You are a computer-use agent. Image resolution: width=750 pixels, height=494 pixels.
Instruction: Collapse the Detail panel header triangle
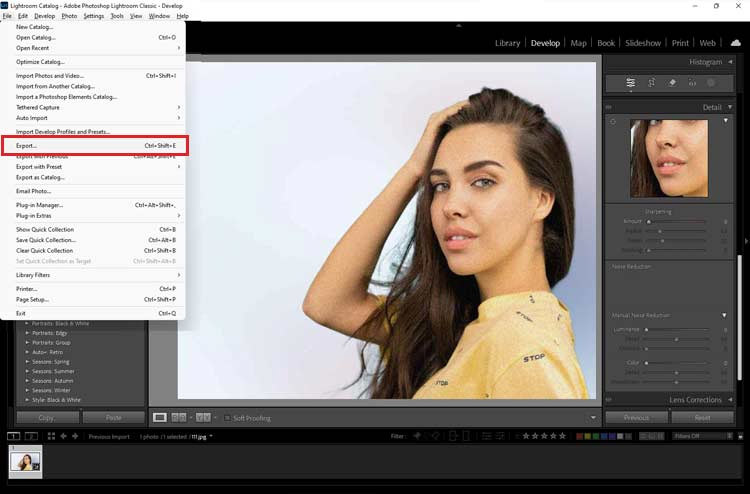click(730, 107)
